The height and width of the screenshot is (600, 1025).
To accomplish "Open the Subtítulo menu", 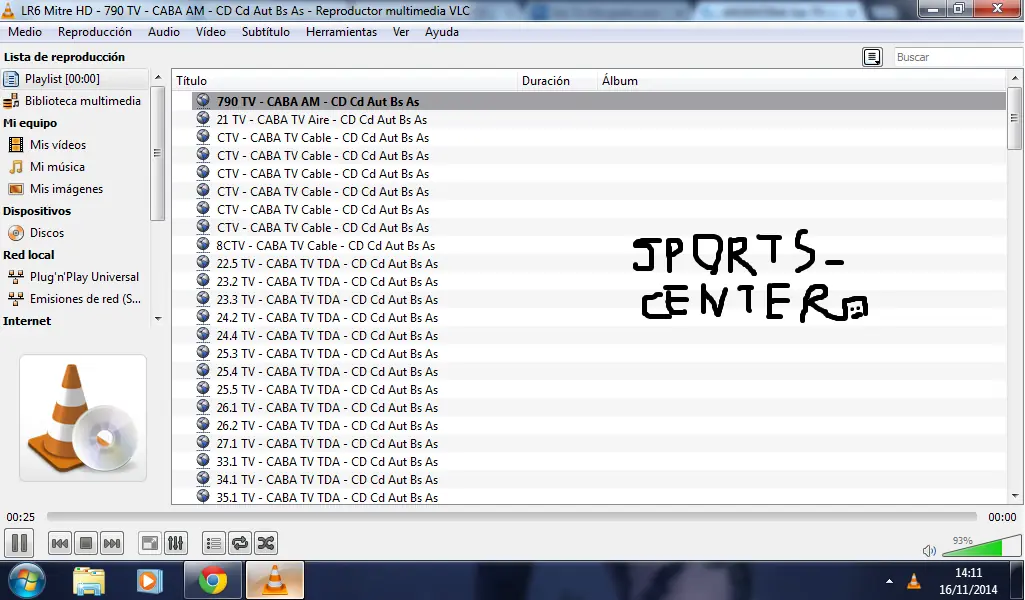I will pyautogui.click(x=265, y=32).
